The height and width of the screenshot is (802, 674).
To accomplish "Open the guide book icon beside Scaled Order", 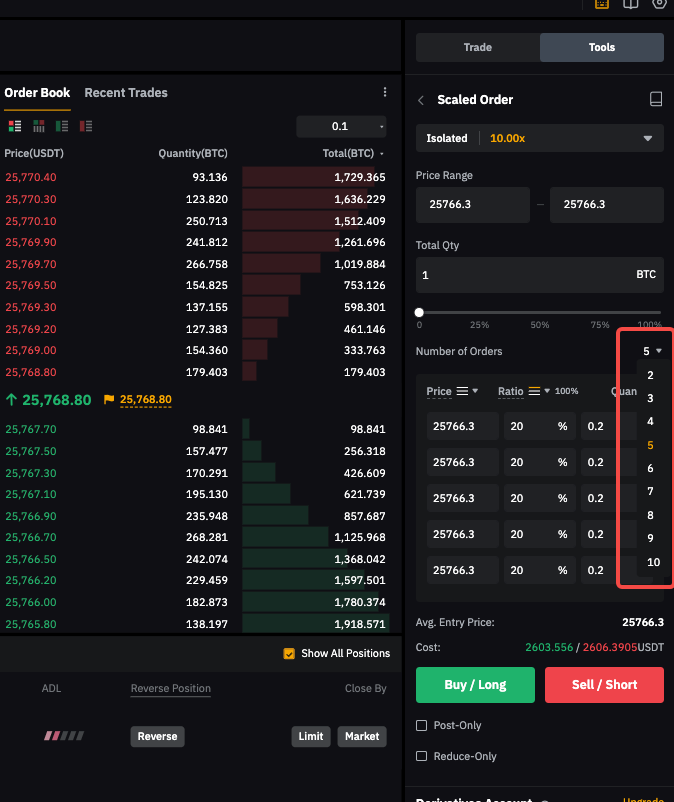I will 656,99.
